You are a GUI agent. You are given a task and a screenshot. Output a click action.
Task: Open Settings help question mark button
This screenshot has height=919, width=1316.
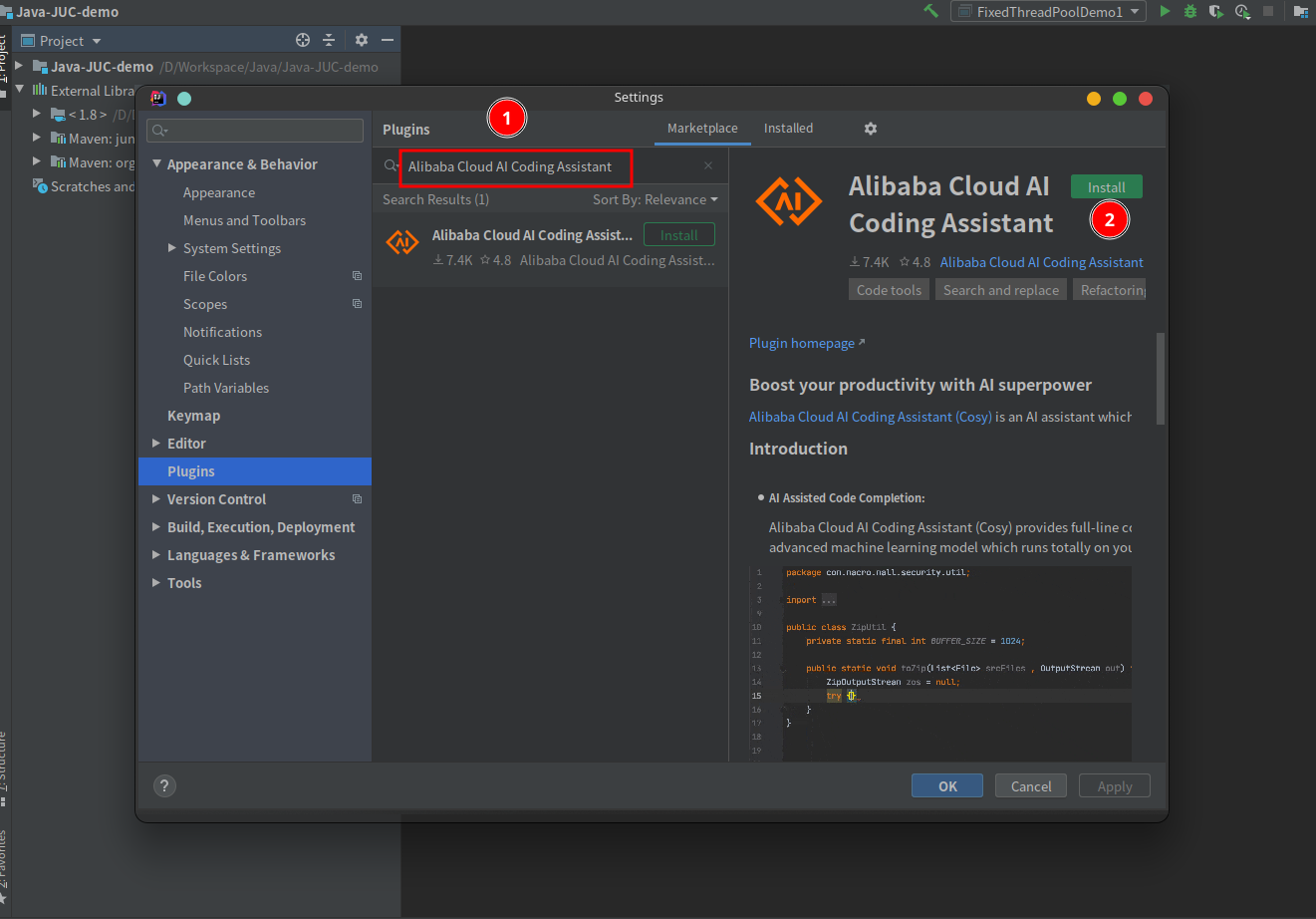tap(164, 785)
